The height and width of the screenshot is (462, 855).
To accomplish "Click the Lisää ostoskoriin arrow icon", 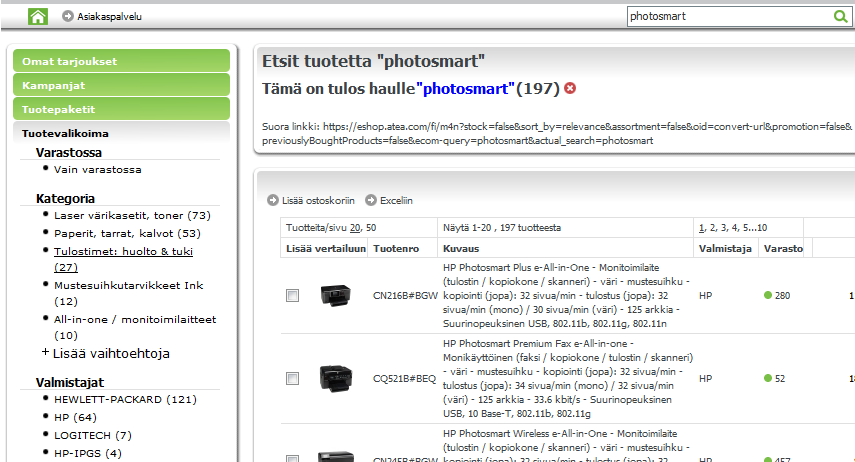I will [273, 200].
